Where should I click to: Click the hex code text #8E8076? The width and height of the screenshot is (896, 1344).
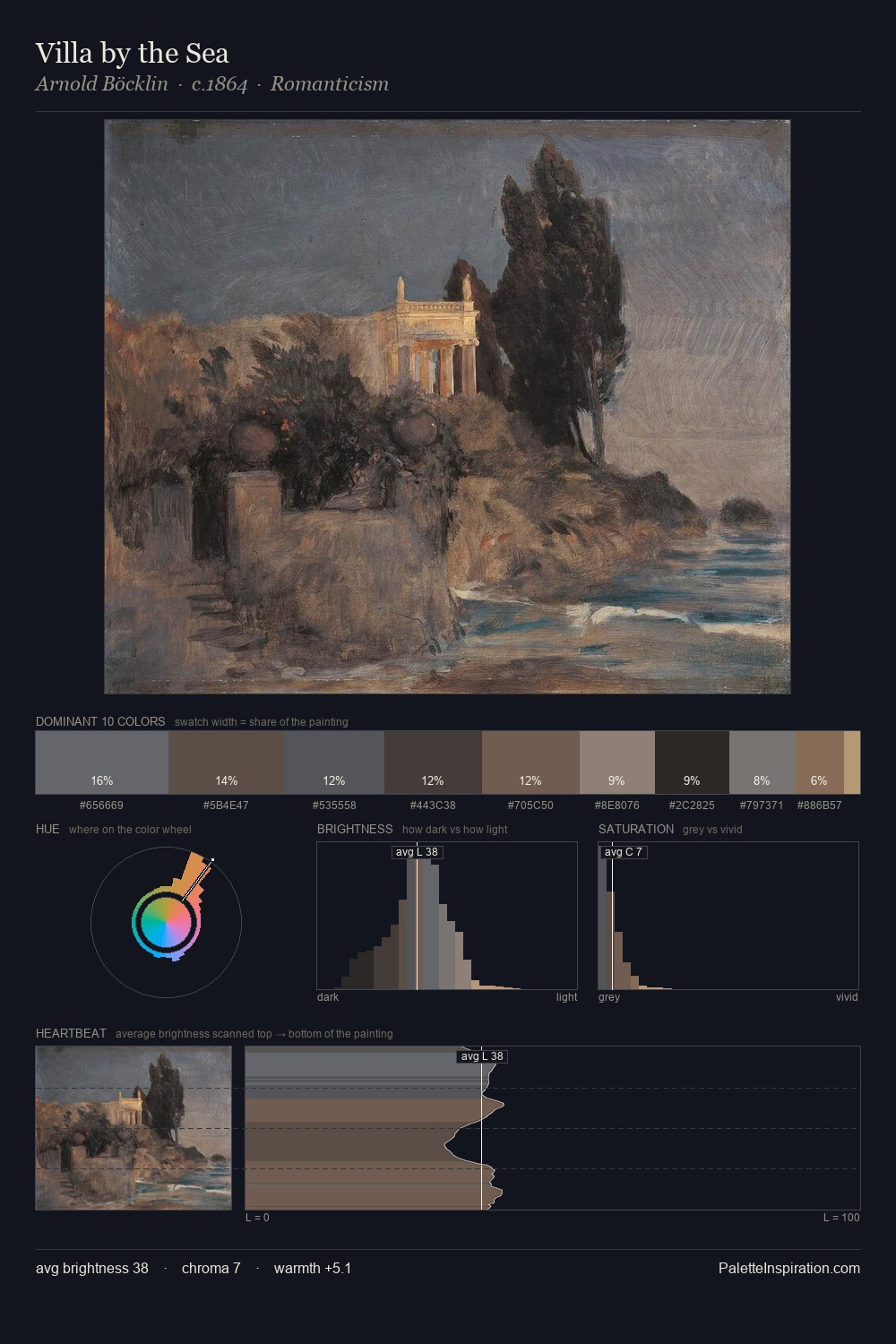tap(617, 806)
